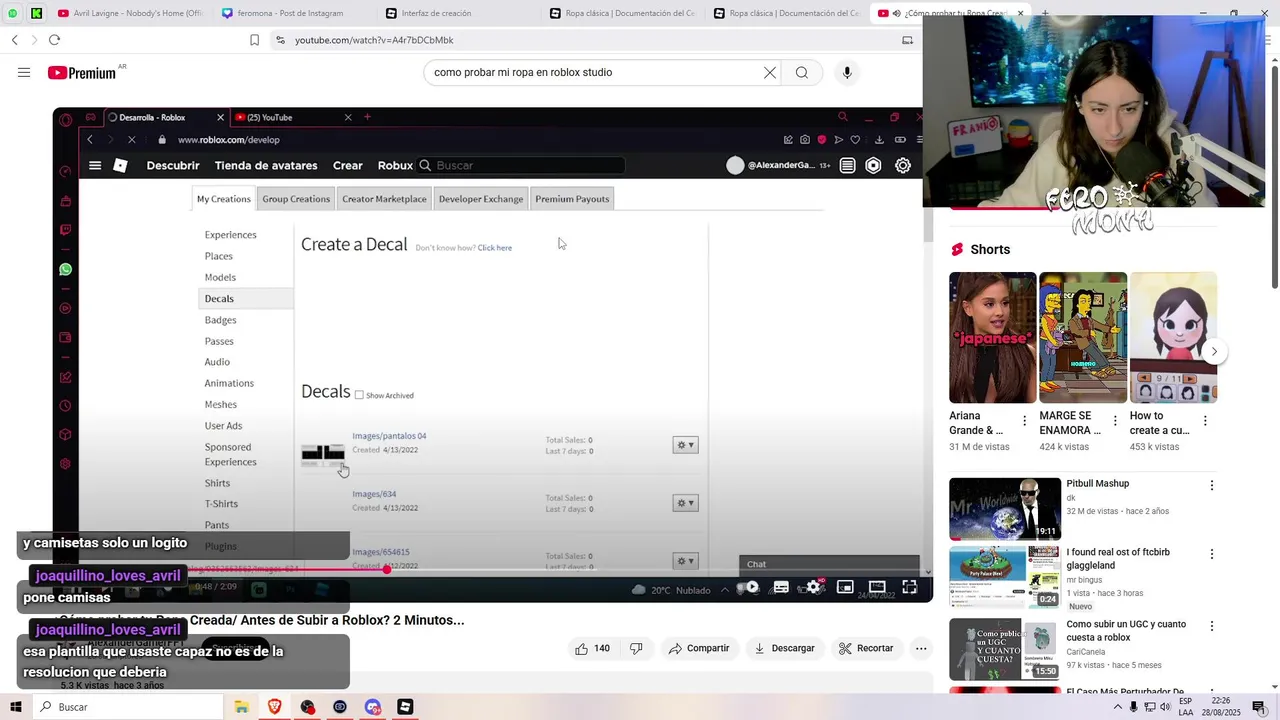1280x720 pixels.
Task: Go back in browser history
Action: (15, 40)
